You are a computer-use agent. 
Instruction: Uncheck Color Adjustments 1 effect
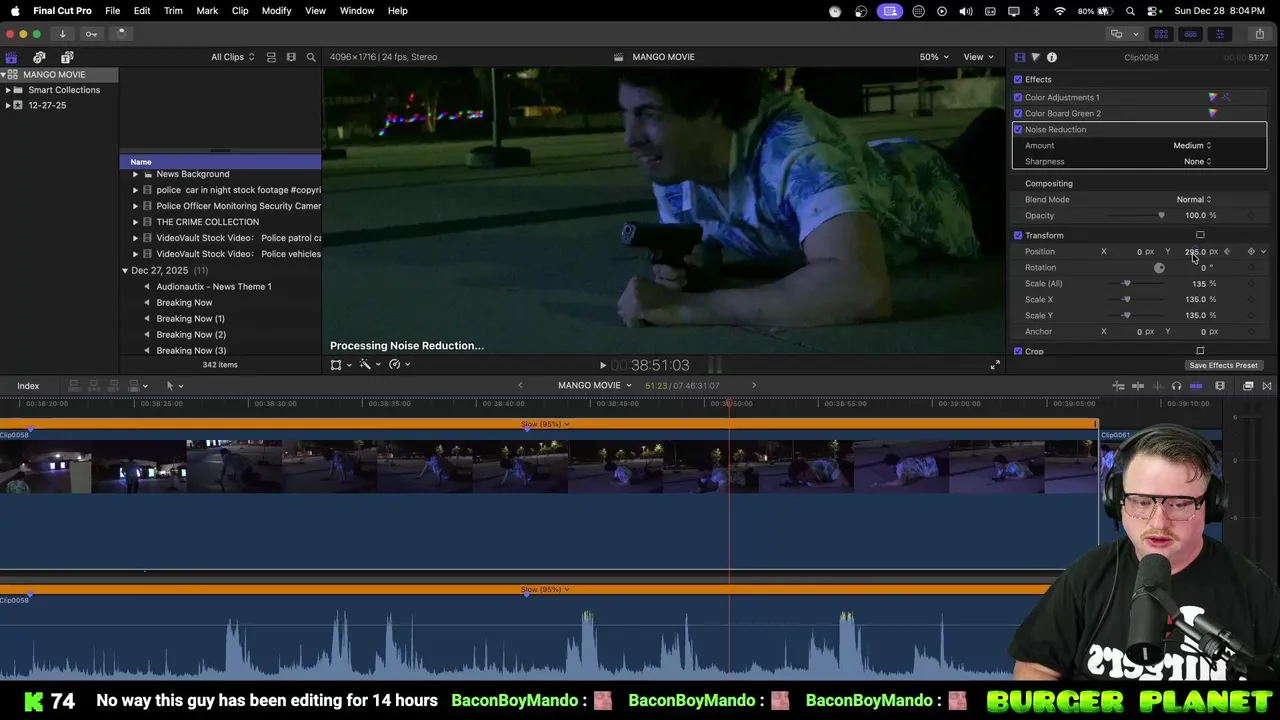[x=1018, y=97]
